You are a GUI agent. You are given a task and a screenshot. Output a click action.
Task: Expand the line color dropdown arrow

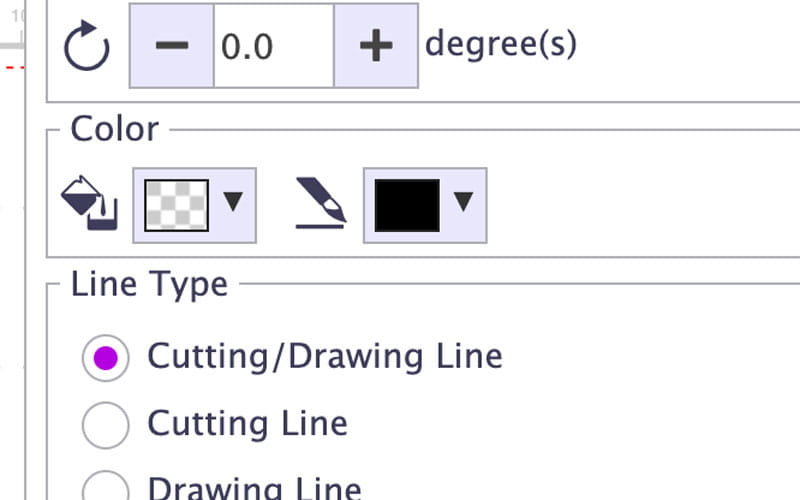463,203
